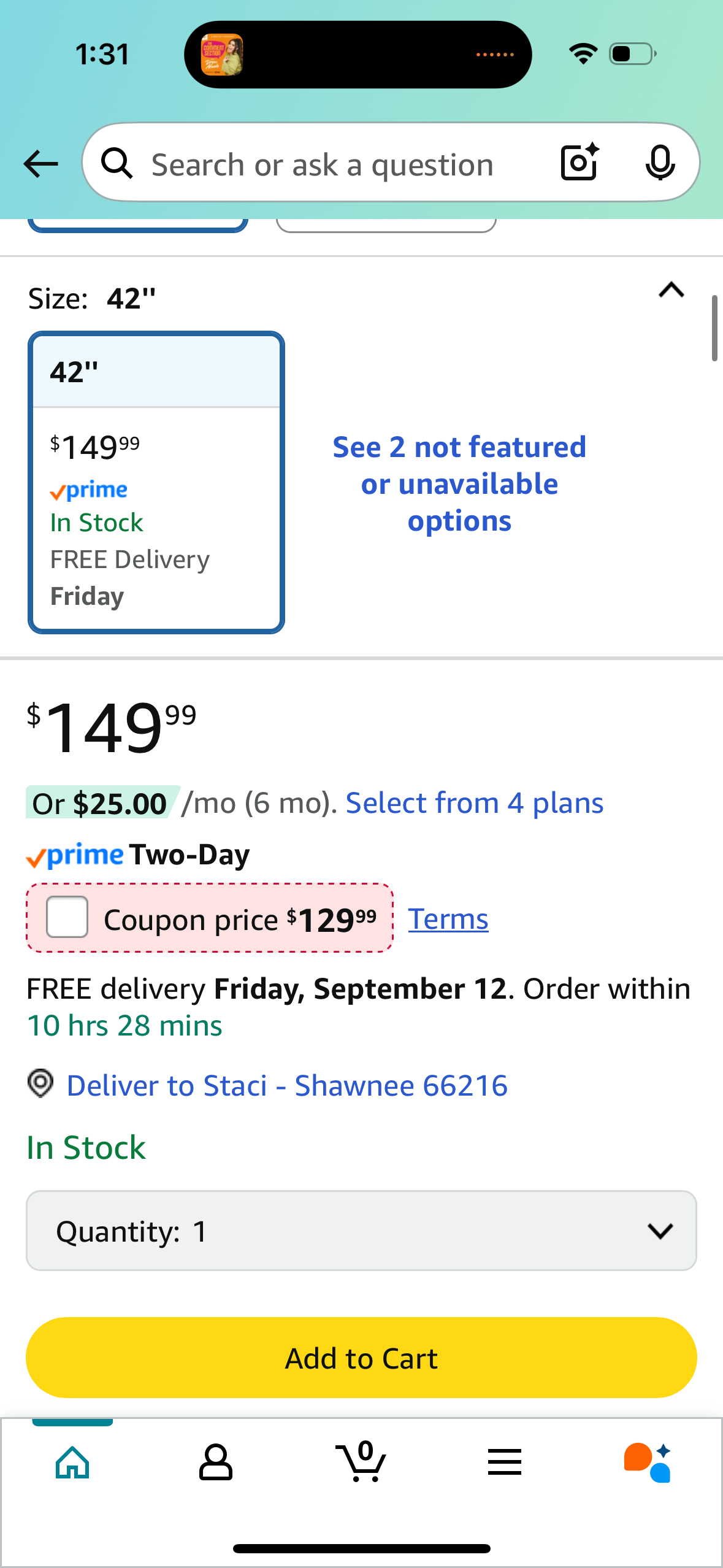
Task: Collapse the Size section chevron
Action: [671, 290]
